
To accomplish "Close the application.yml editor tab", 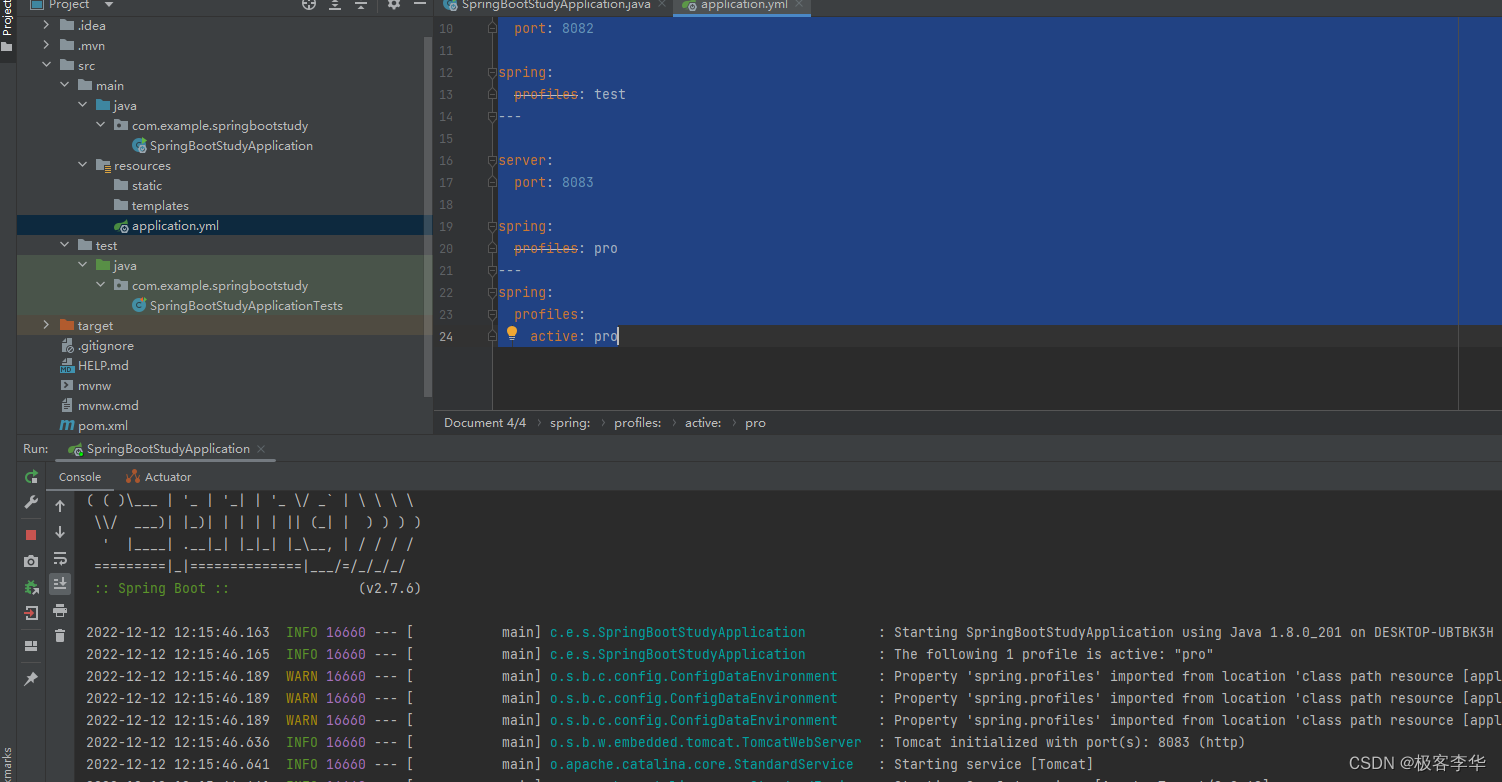I will coord(800,6).
